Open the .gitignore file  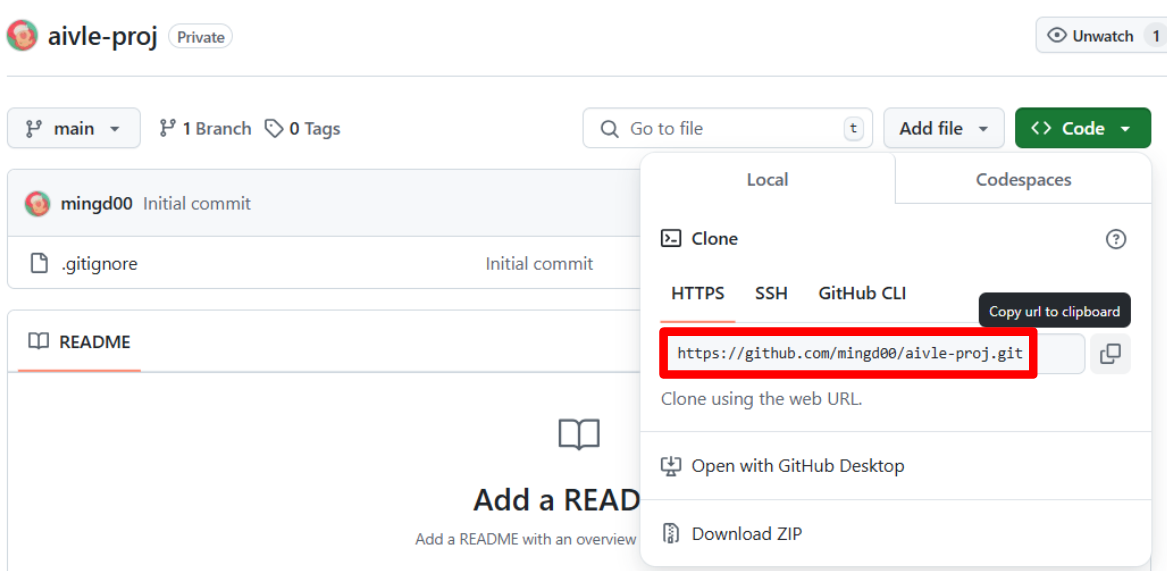click(99, 263)
